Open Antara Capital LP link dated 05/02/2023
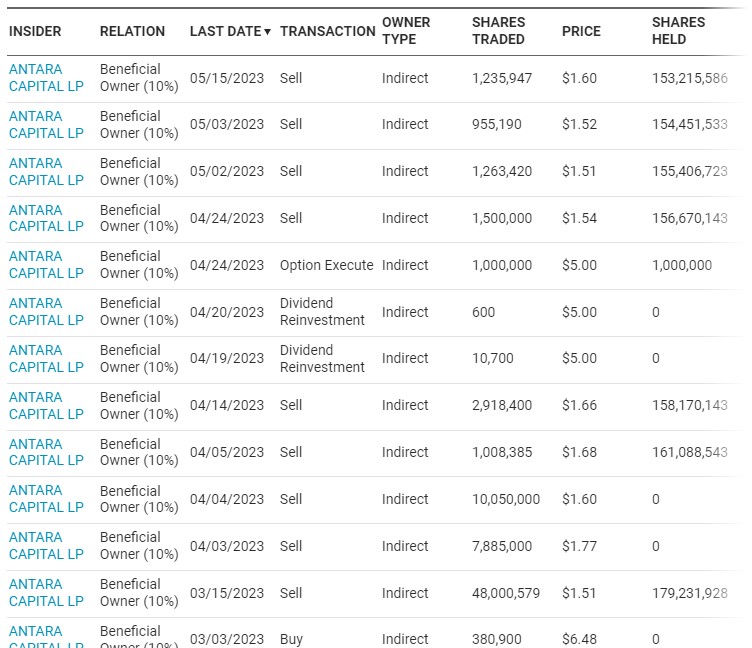 pyautogui.click(x=46, y=172)
